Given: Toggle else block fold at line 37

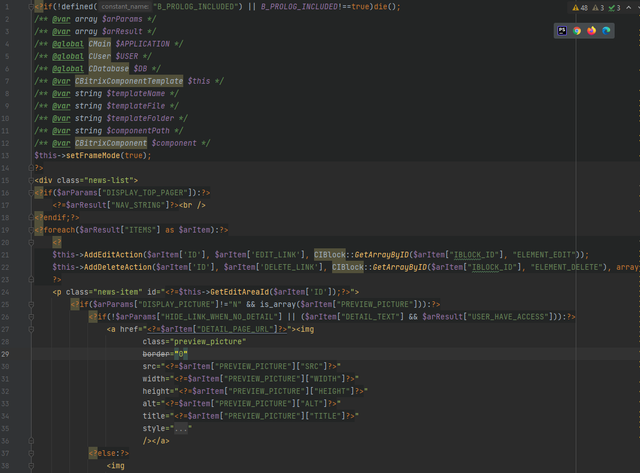Looking at the screenshot, I should tap(31, 453).
